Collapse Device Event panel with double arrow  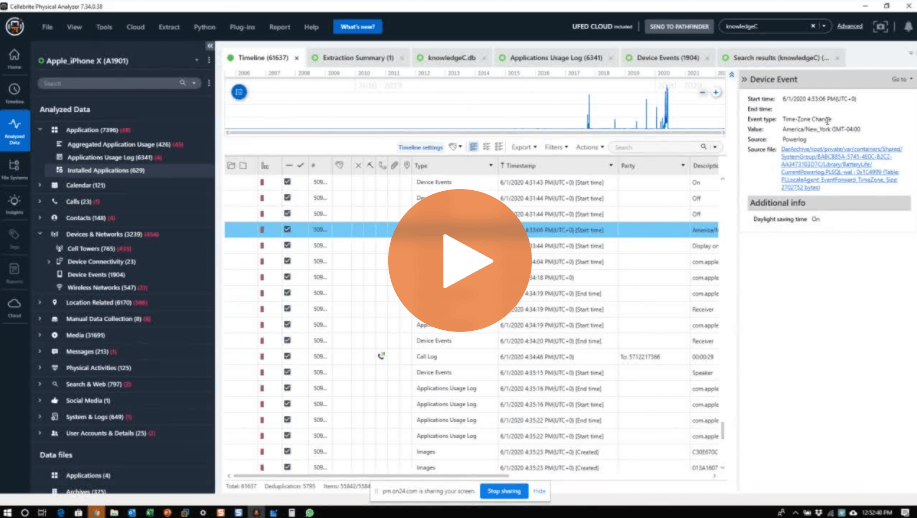(x=744, y=79)
